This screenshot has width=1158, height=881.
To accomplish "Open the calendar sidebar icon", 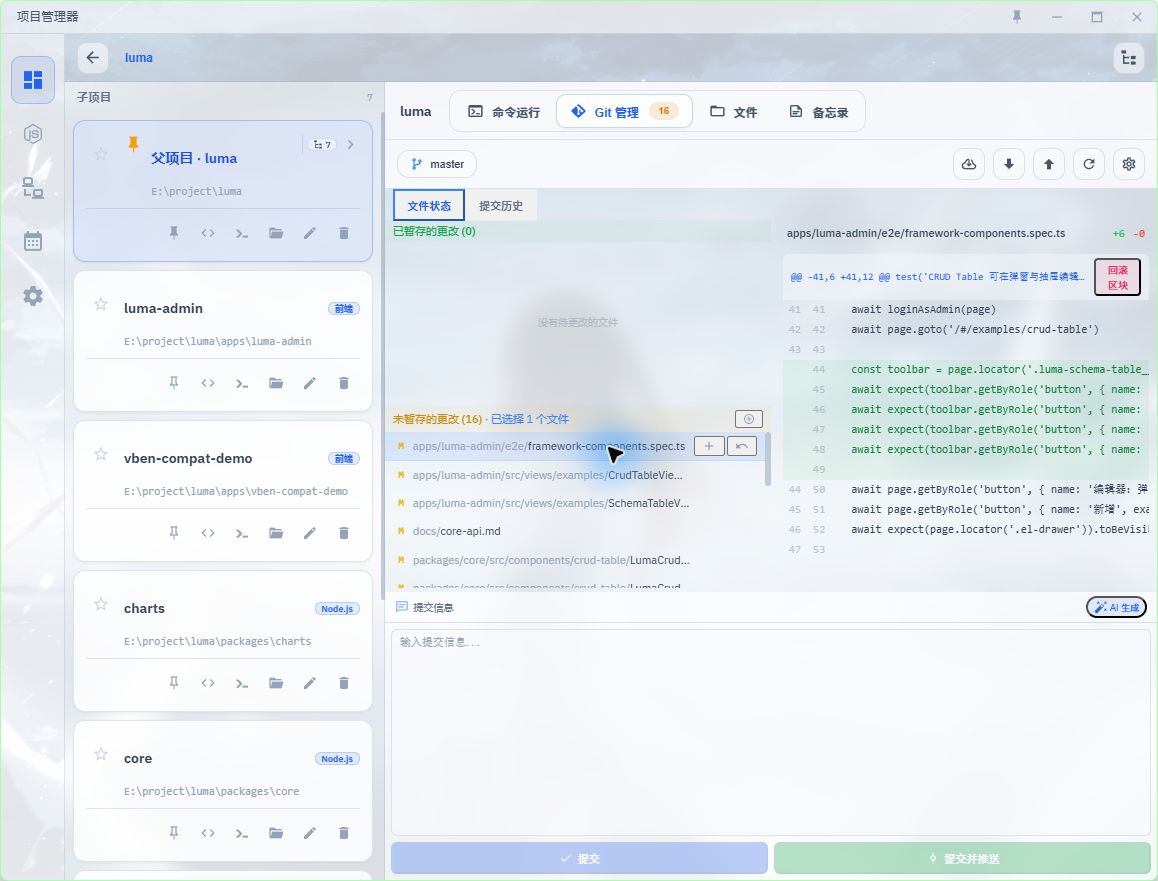I will pyautogui.click(x=32, y=241).
